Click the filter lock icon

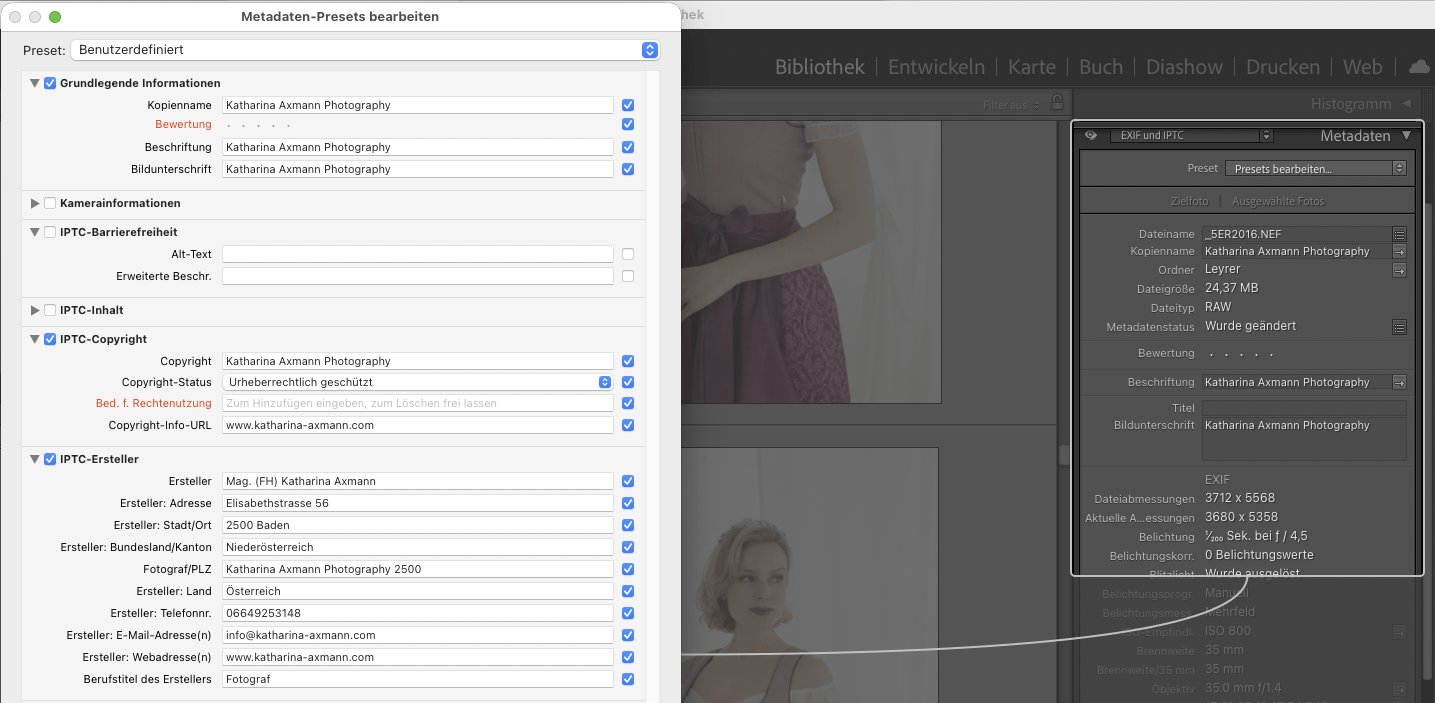[x=1057, y=104]
